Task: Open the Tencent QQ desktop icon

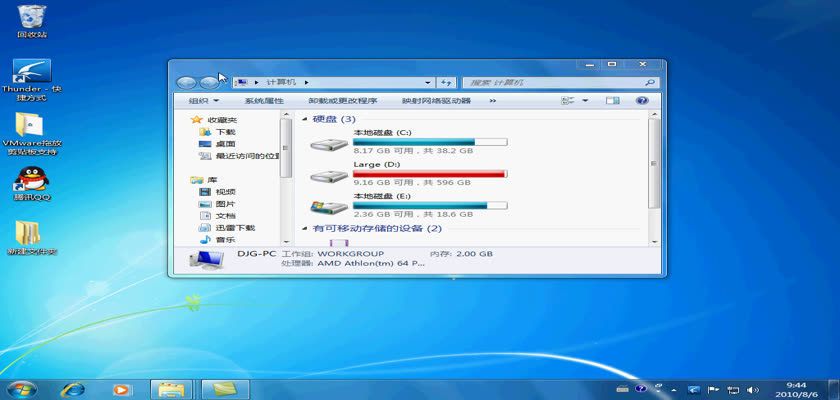Action: point(31,180)
